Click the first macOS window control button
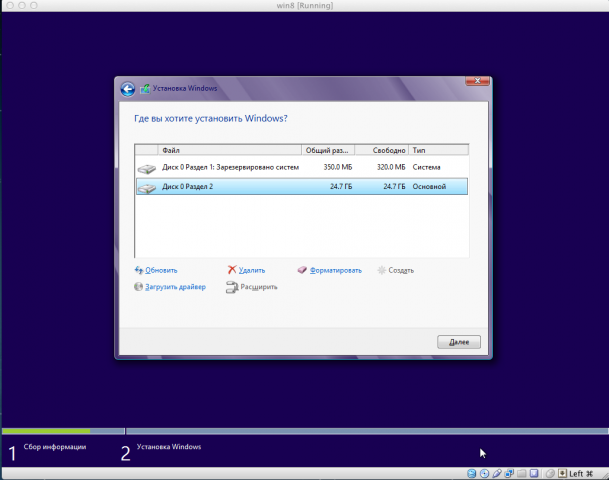This screenshot has height=480, width=609. 10,5
